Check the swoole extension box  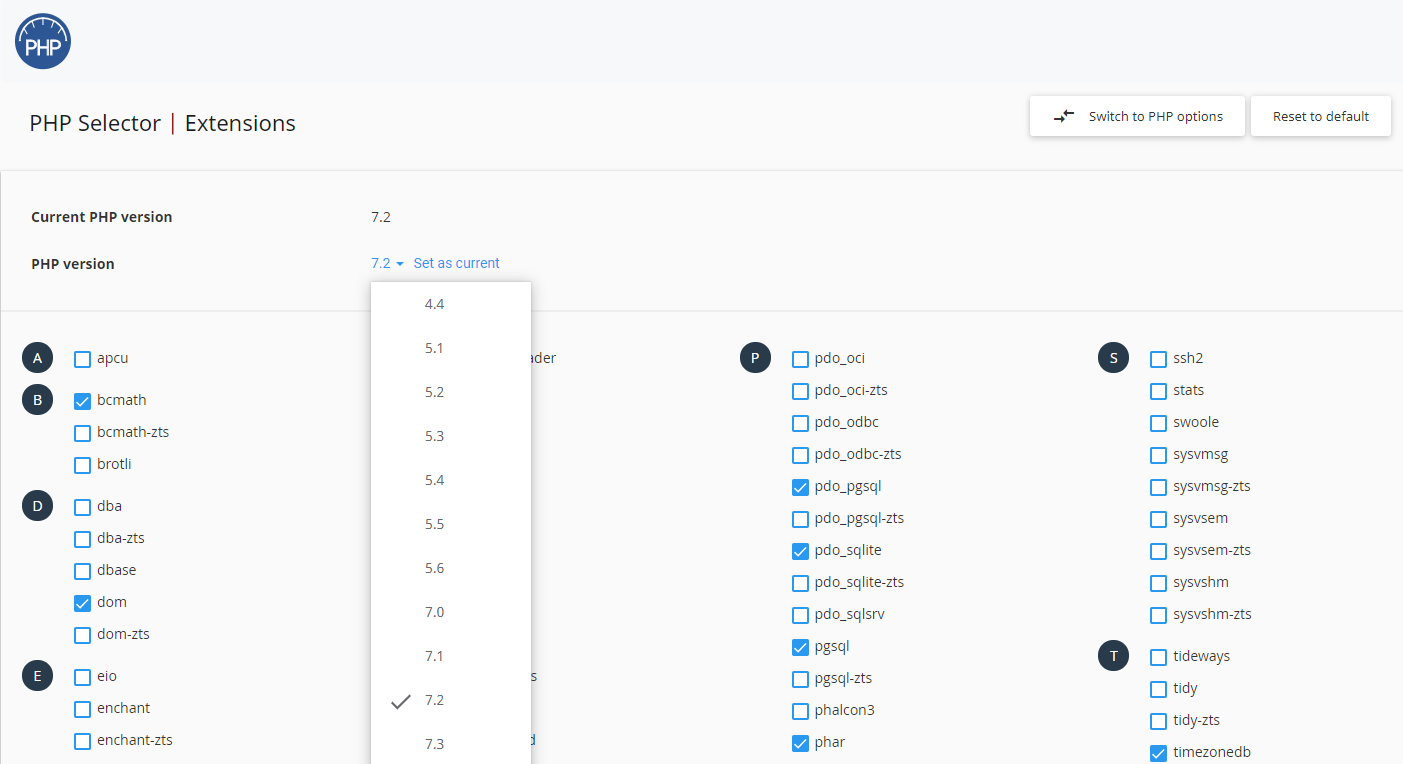click(x=1158, y=423)
